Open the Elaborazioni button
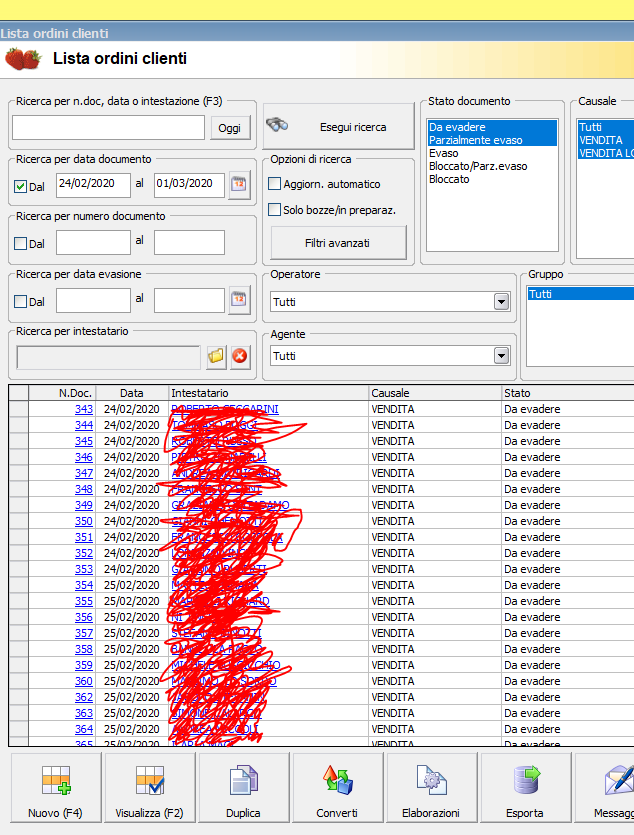Screen dimensions: 634x835 431,787
